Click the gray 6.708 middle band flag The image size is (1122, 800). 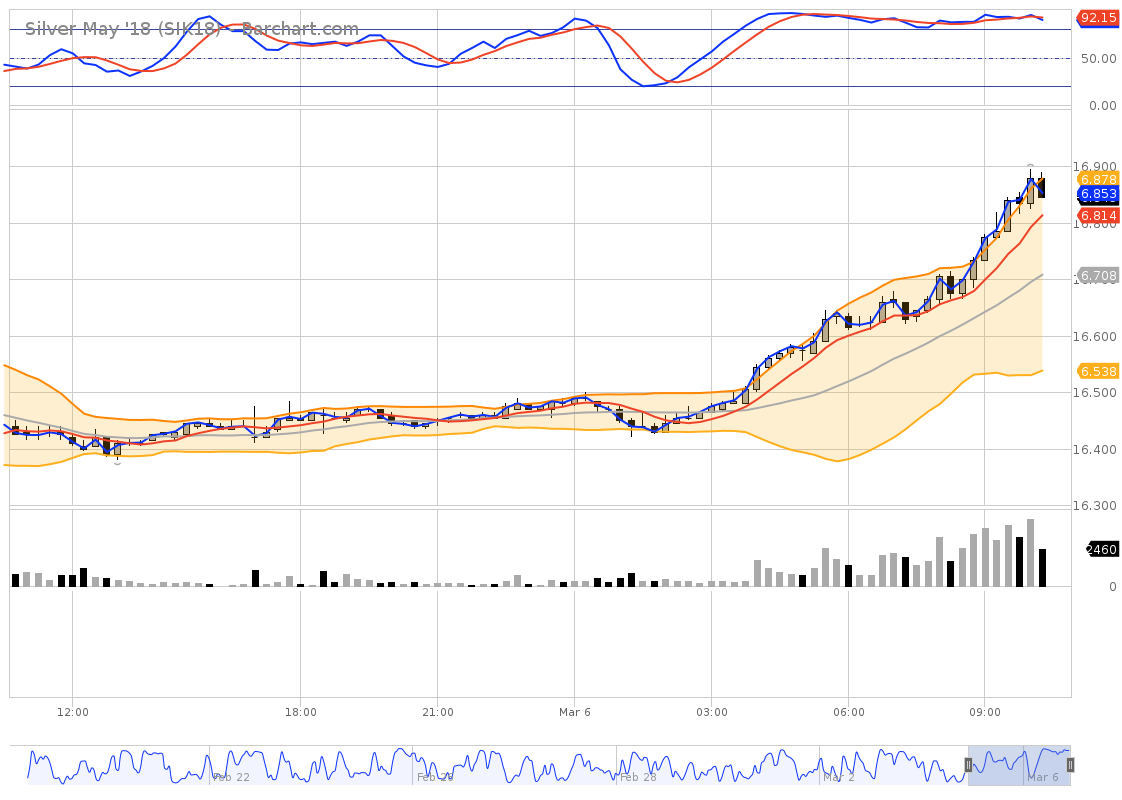coord(1098,275)
